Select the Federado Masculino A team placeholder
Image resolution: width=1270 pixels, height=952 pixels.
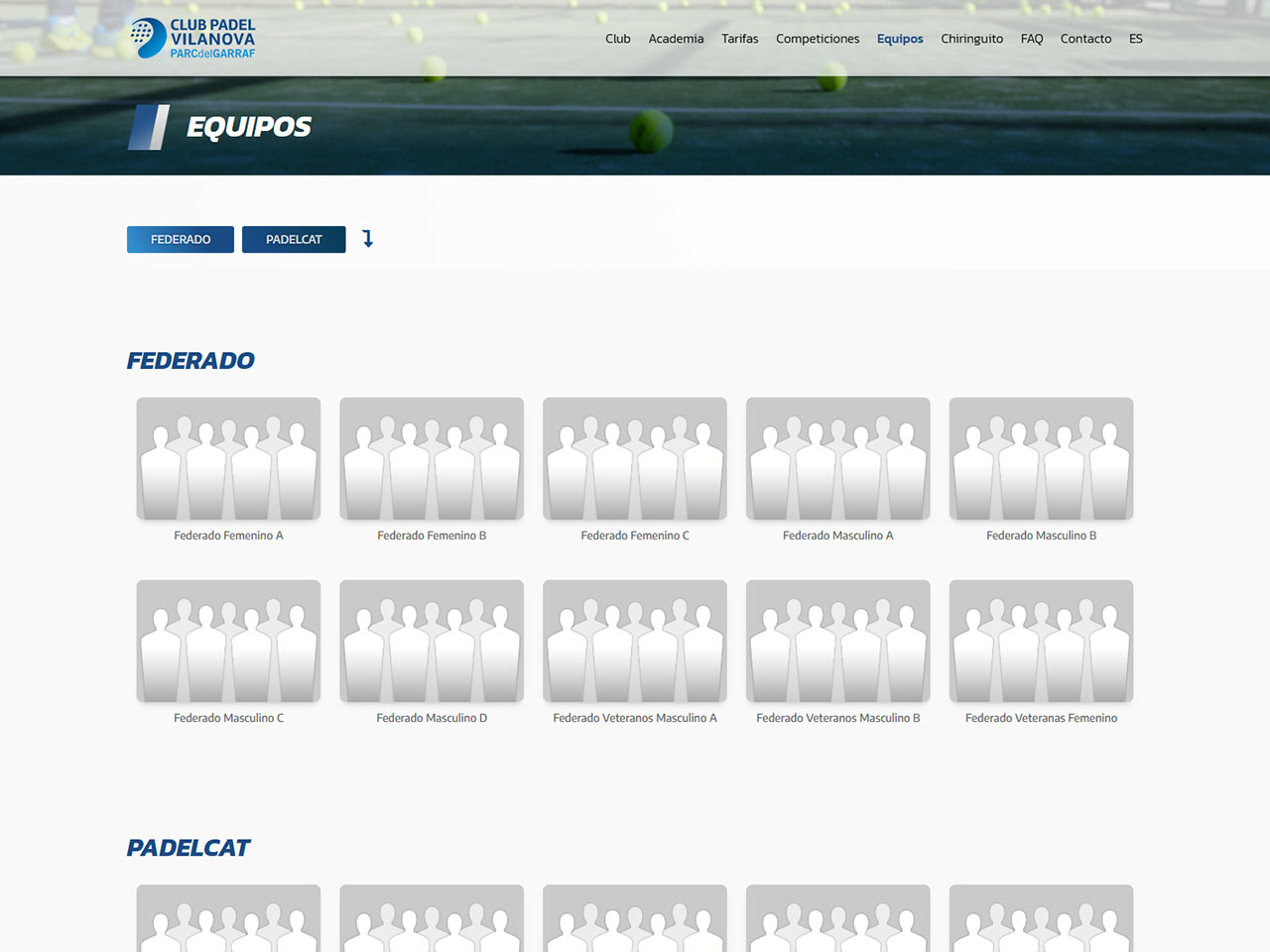(x=837, y=459)
